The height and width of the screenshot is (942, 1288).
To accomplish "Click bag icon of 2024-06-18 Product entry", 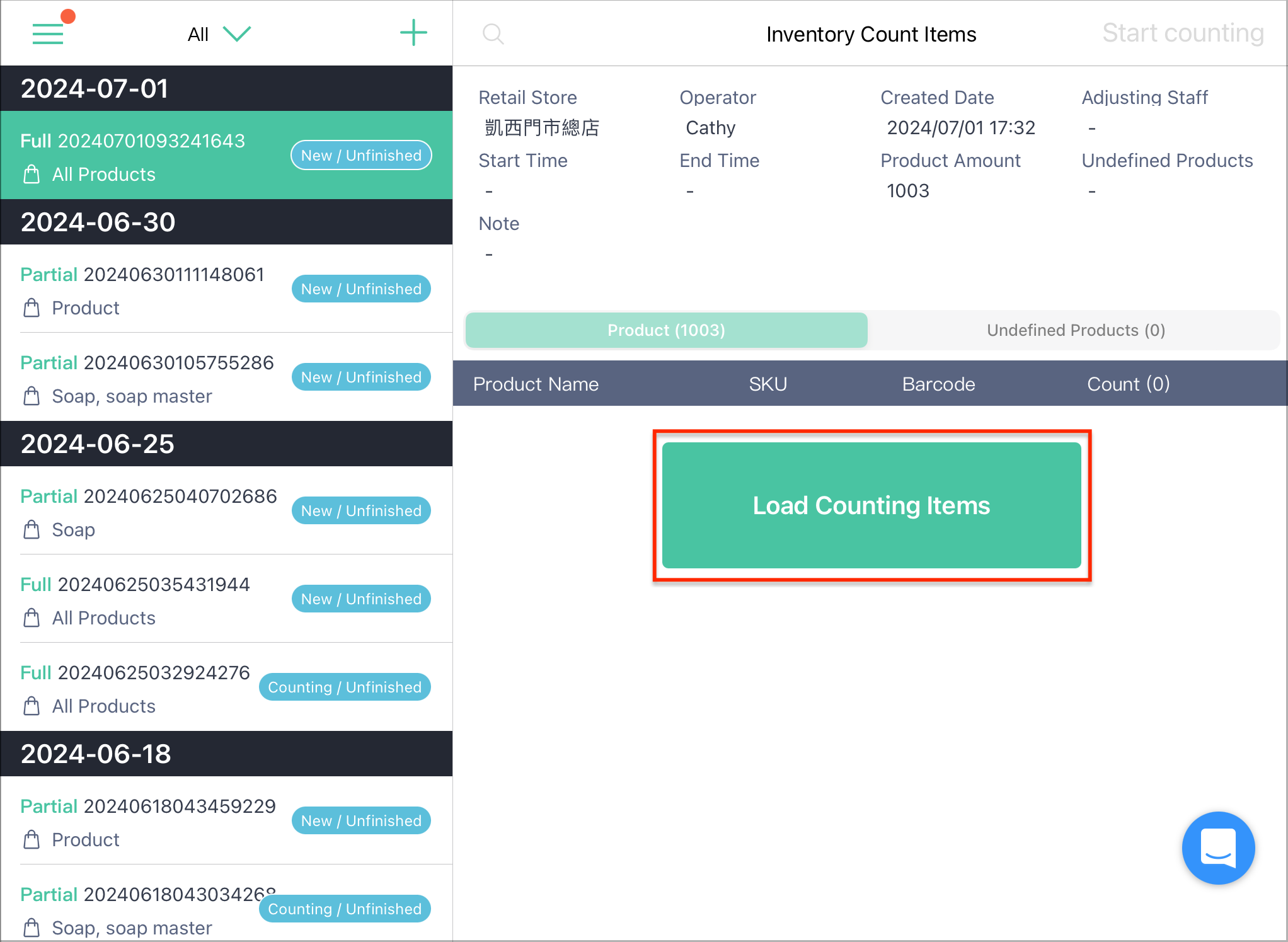I will [x=31, y=840].
